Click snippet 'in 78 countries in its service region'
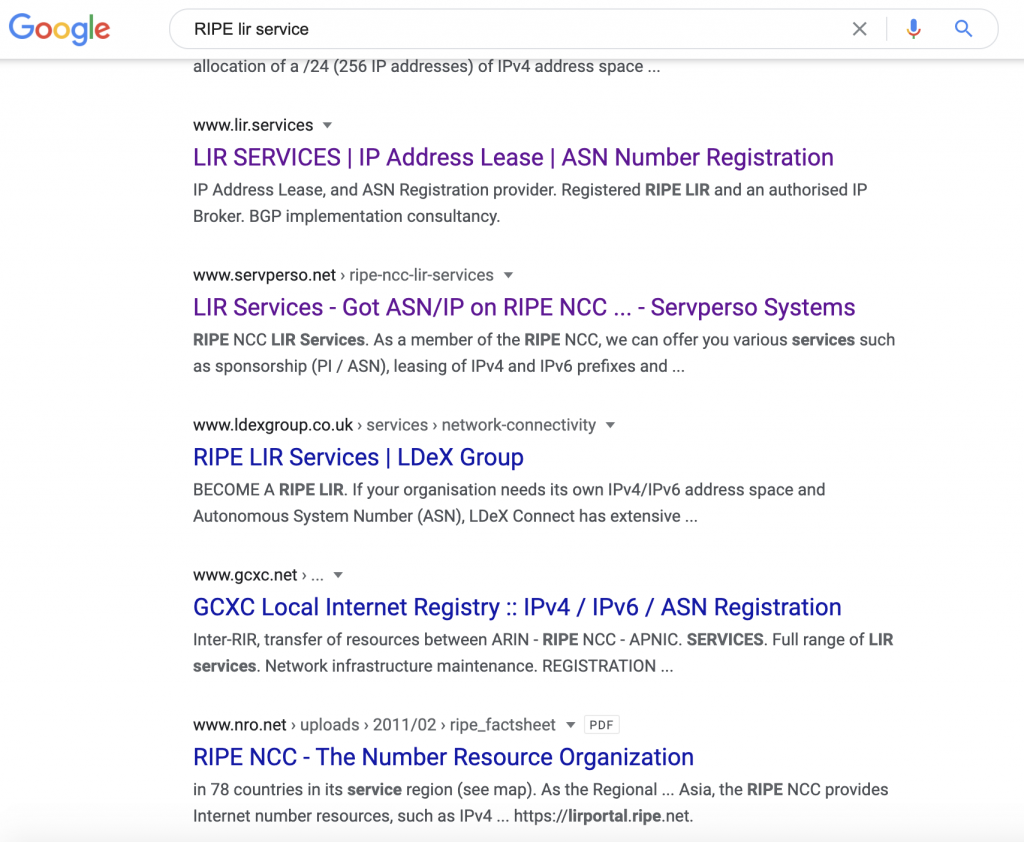The width and height of the screenshot is (1024, 842). pos(541,803)
